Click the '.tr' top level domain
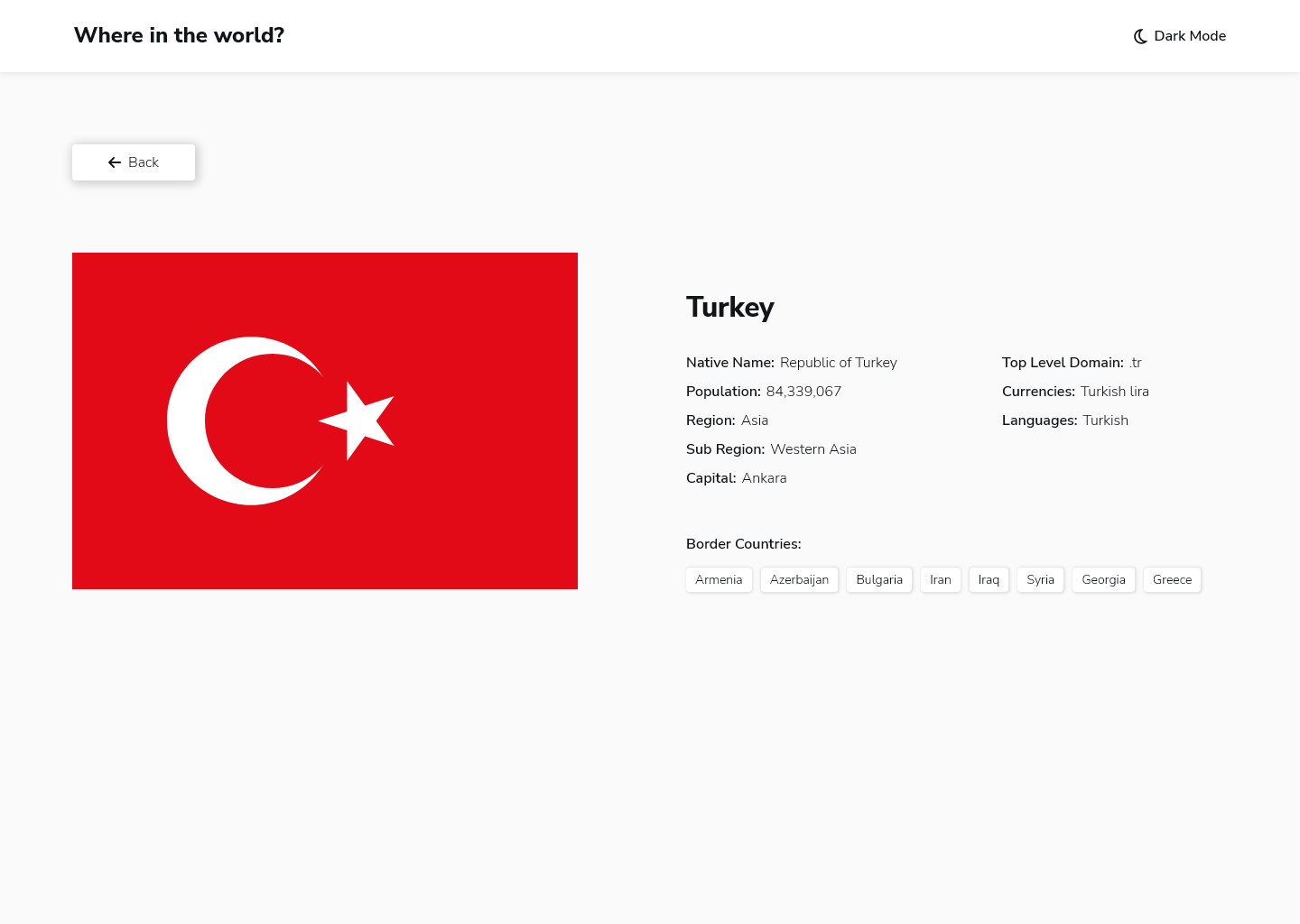Viewport: 1300px width, 924px height. (1136, 363)
